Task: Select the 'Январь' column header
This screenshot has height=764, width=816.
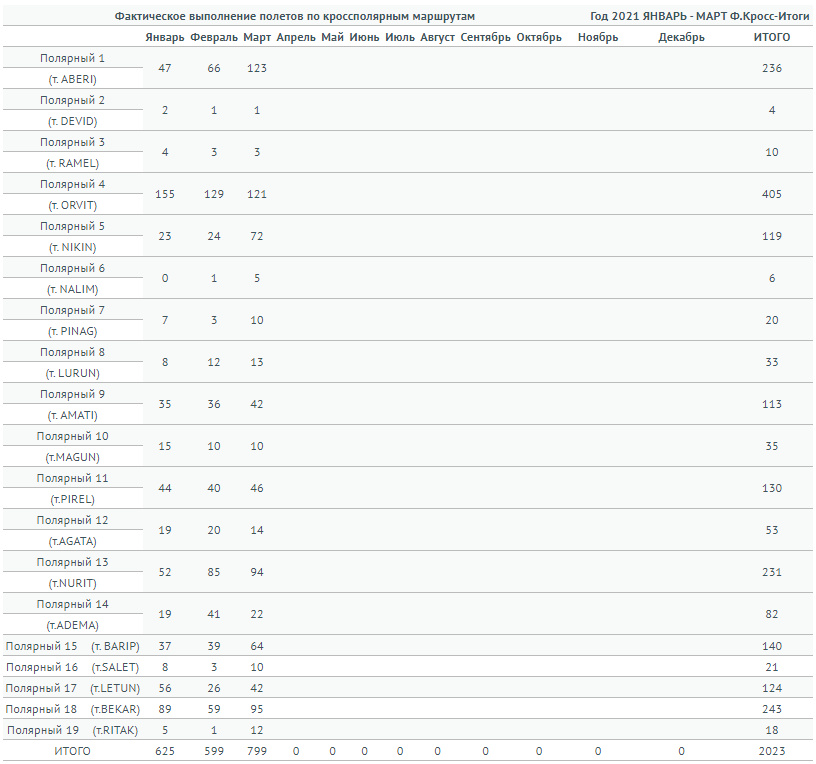Action: pos(164,37)
